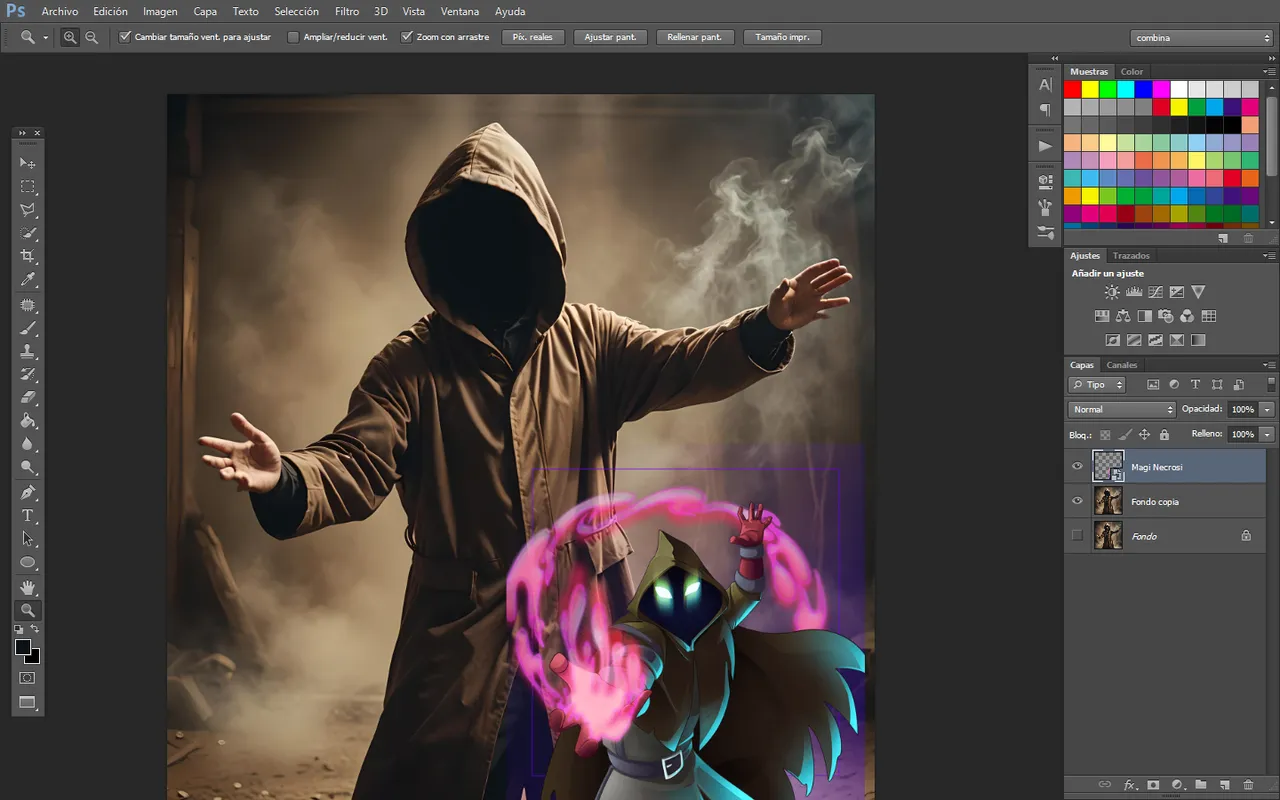Viewport: 1280px width, 800px height.
Task: Select the Ellipse shape tool
Action: point(28,563)
